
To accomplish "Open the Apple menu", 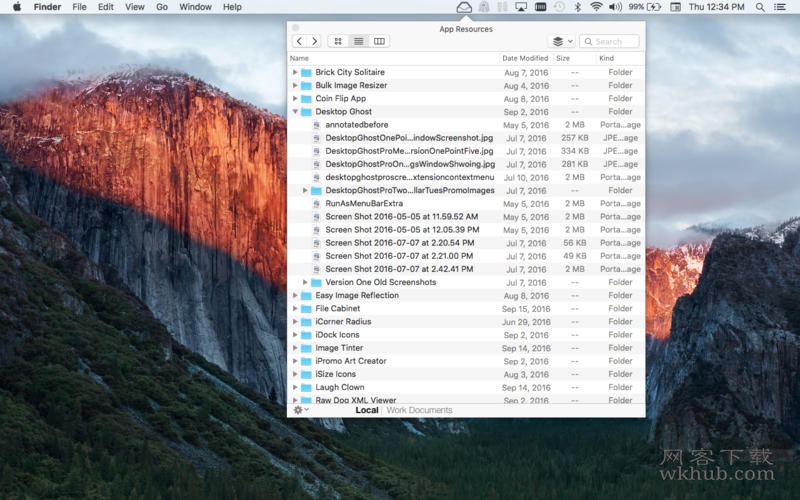I will pos(17,7).
